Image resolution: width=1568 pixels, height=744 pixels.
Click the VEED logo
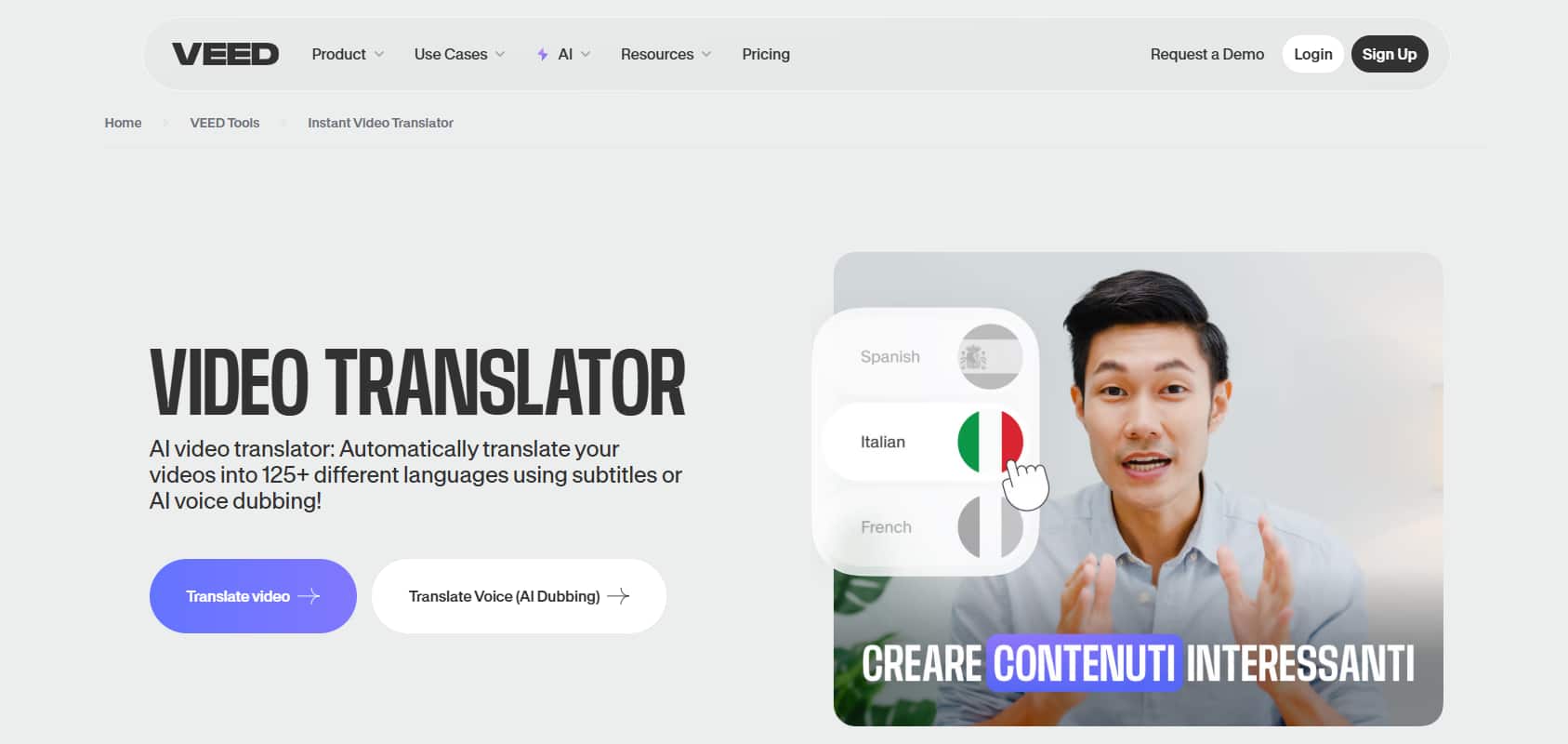225,54
